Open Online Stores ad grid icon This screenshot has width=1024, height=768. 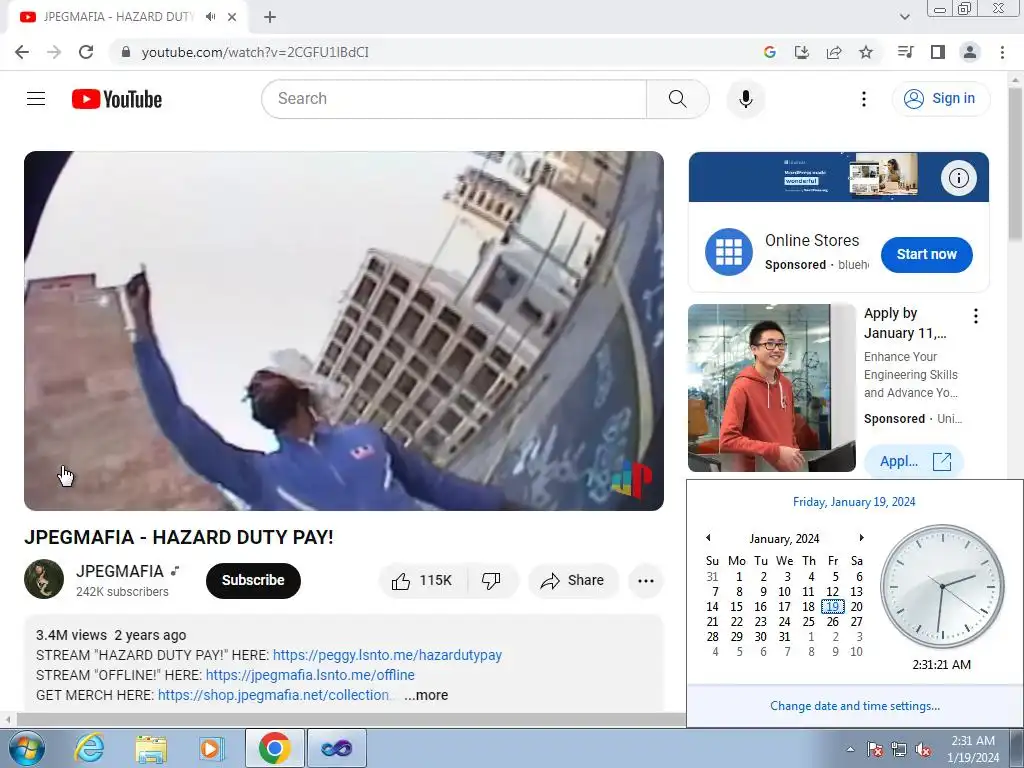coord(729,252)
